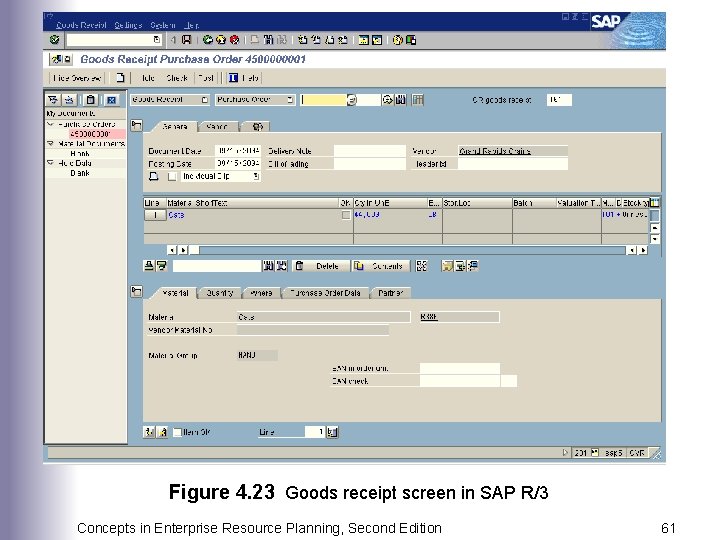Image resolution: width=720 pixels, height=540 pixels.
Task: Switch to the Quantity tab
Action: point(219,293)
